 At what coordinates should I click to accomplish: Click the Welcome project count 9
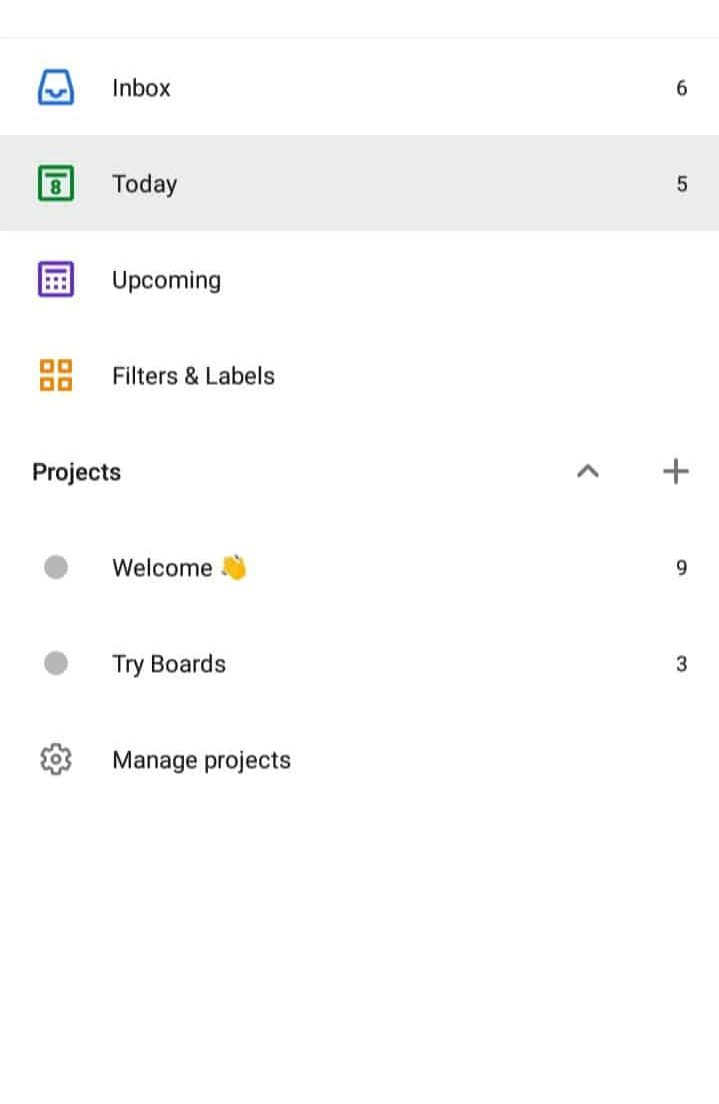pyautogui.click(x=682, y=567)
